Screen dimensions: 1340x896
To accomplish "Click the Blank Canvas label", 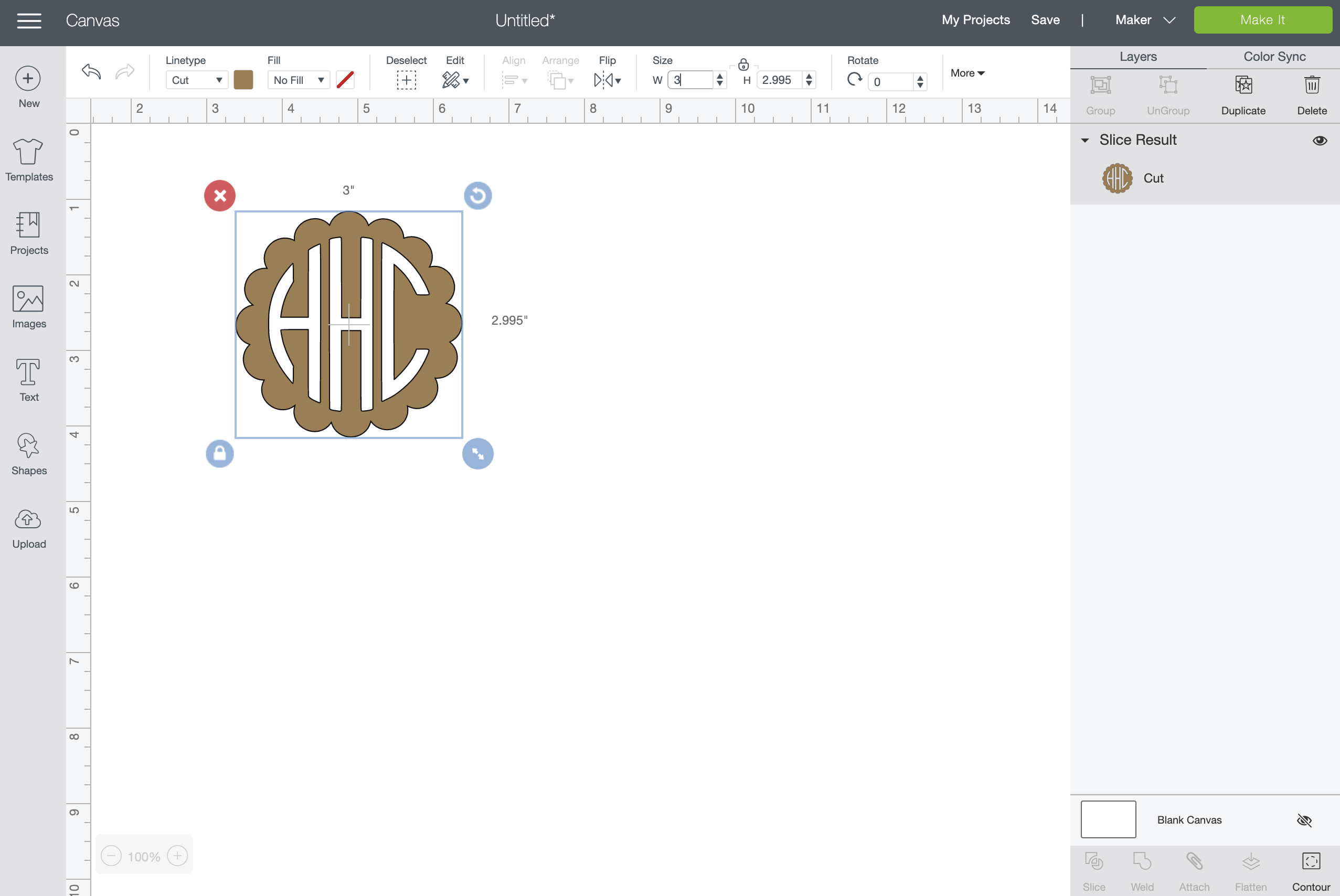I will [x=1189, y=820].
